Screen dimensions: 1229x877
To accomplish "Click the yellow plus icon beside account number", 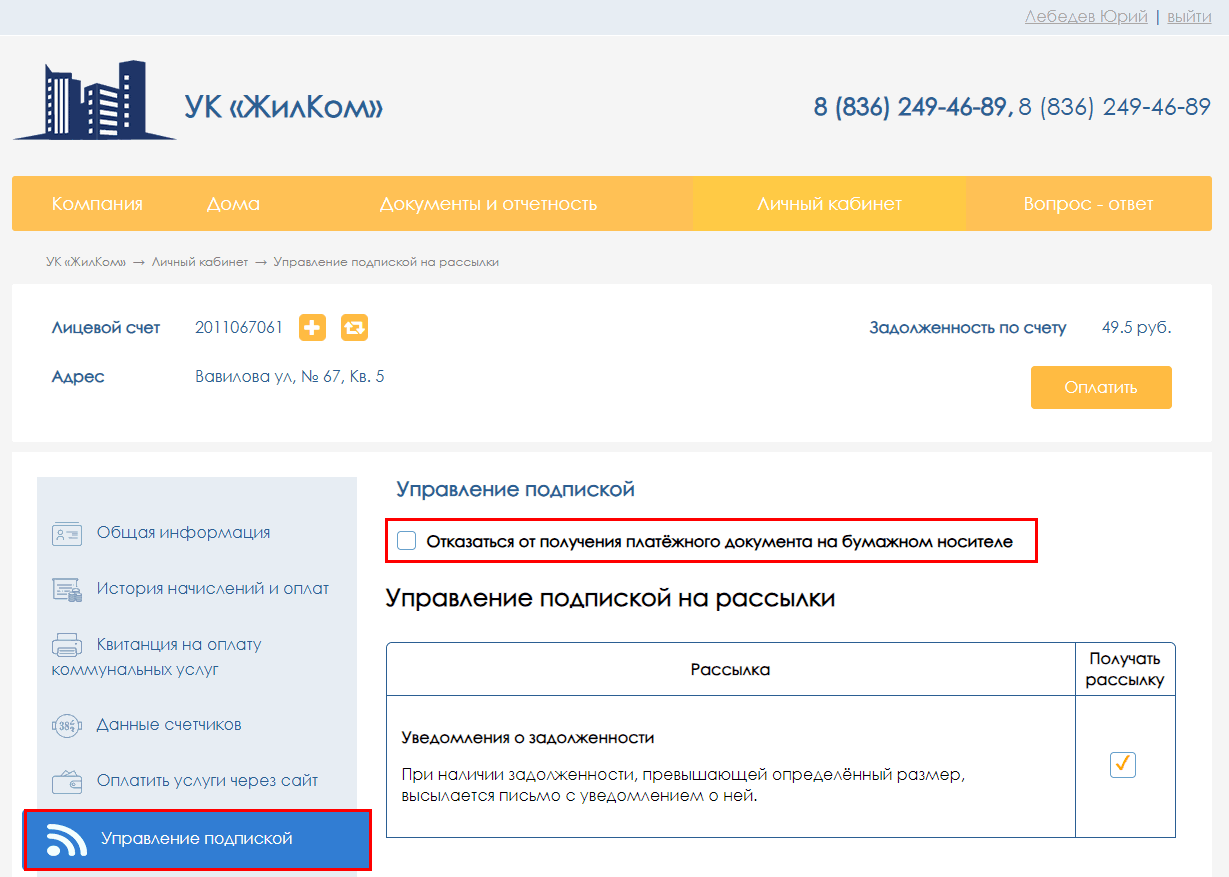I will [x=312, y=327].
